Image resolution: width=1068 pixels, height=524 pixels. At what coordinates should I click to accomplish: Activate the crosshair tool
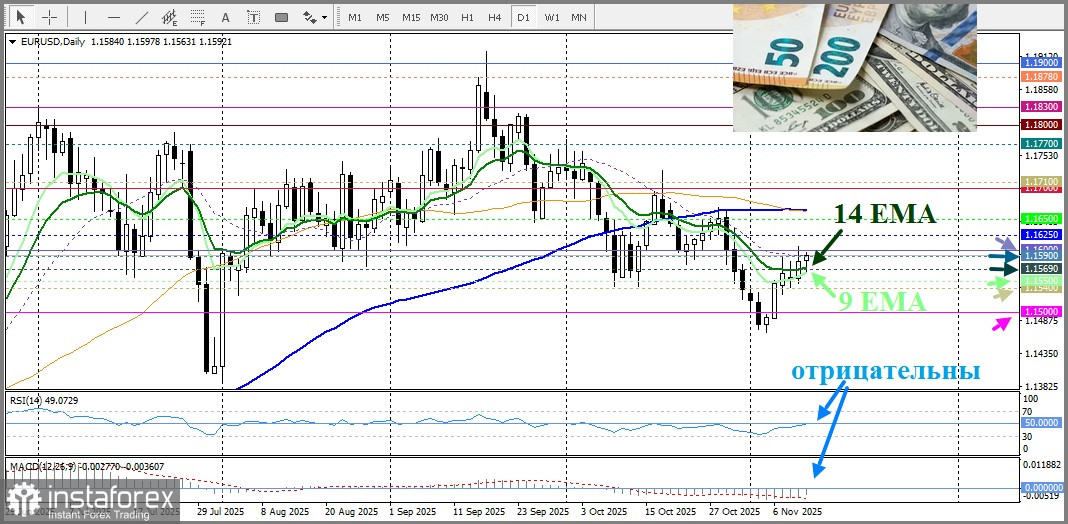coord(49,17)
